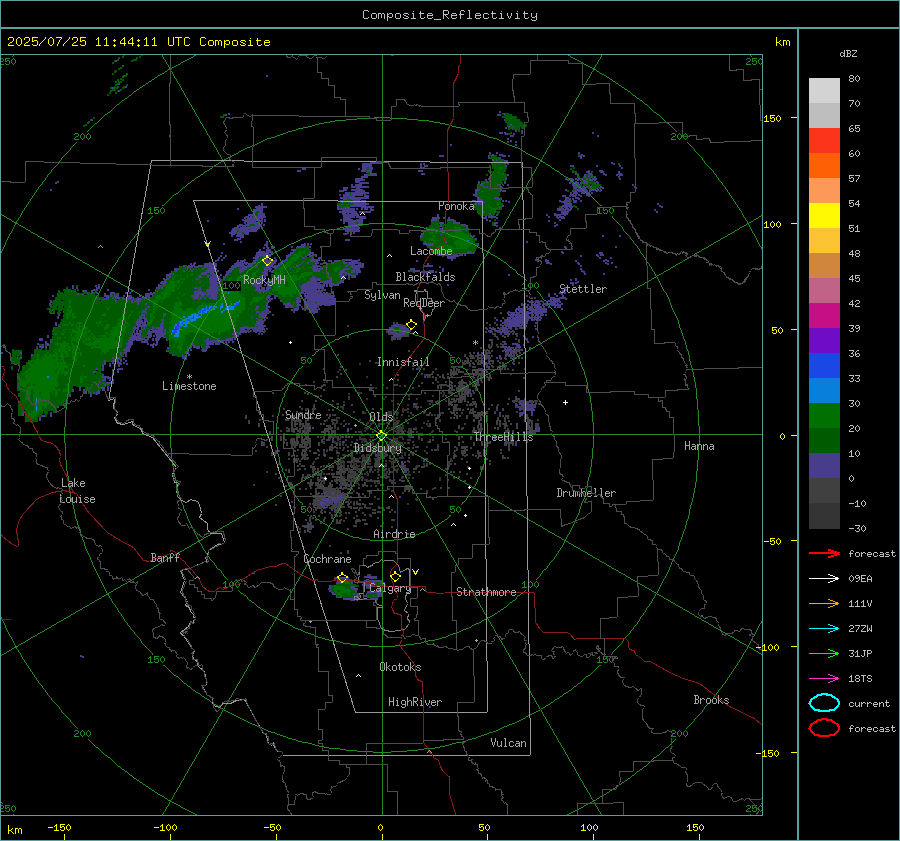Click the Blackfalds label
Screen dimensions: 900x841
click(425, 277)
